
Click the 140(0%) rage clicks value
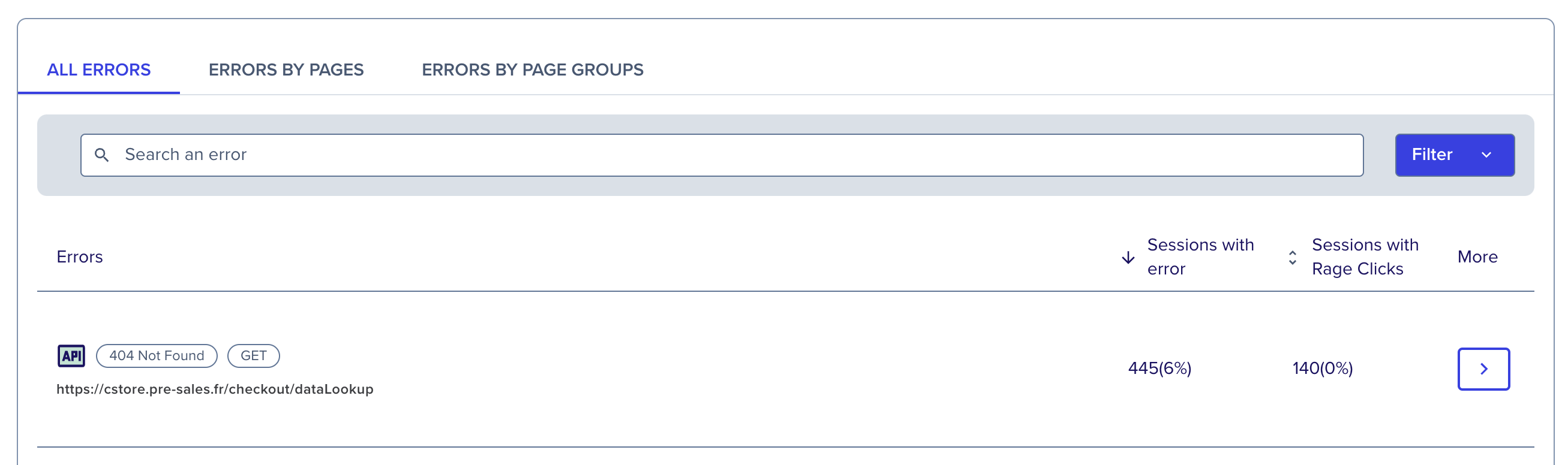pos(1322,369)
